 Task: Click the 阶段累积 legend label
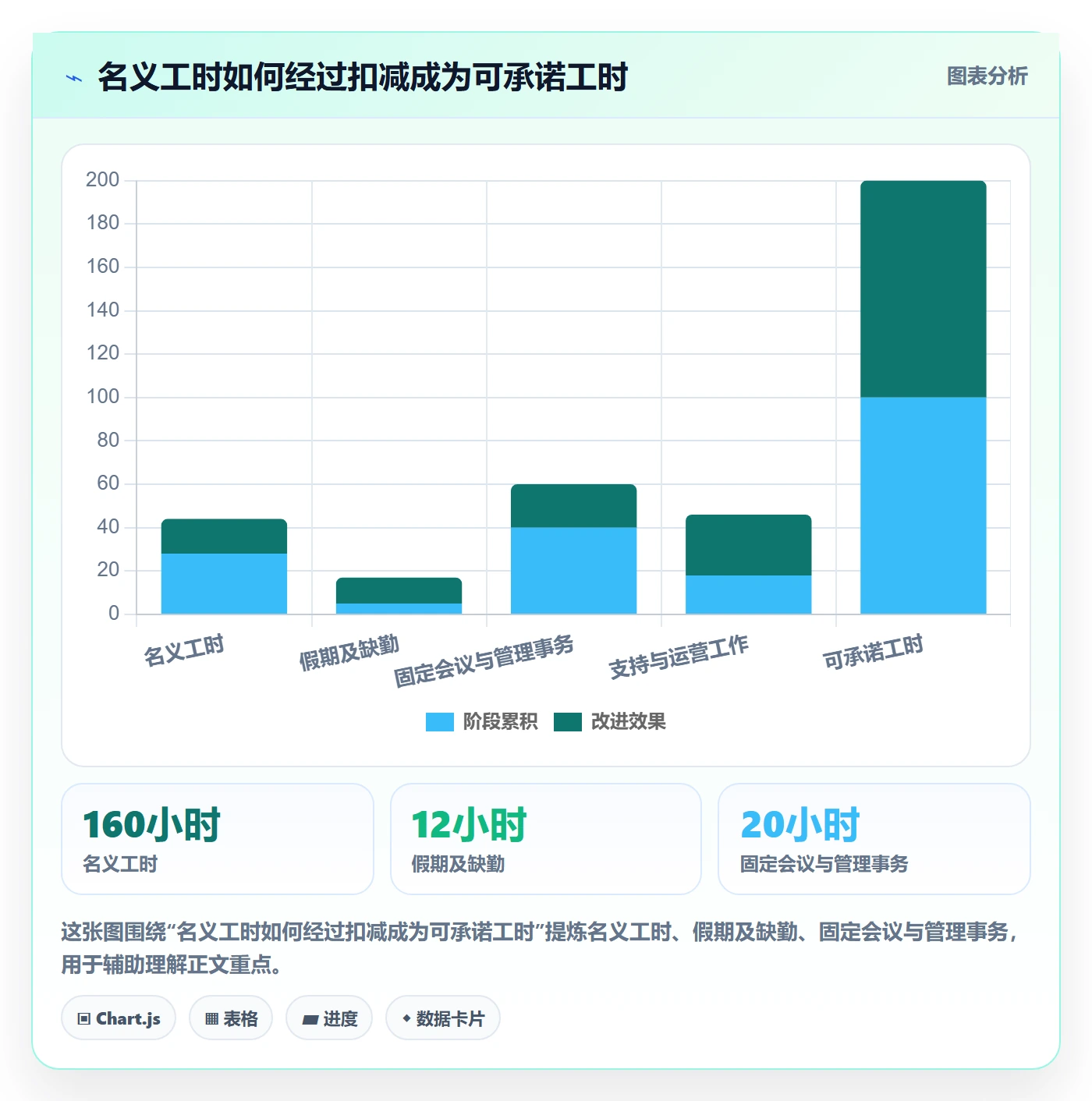(x=500, y=722)
